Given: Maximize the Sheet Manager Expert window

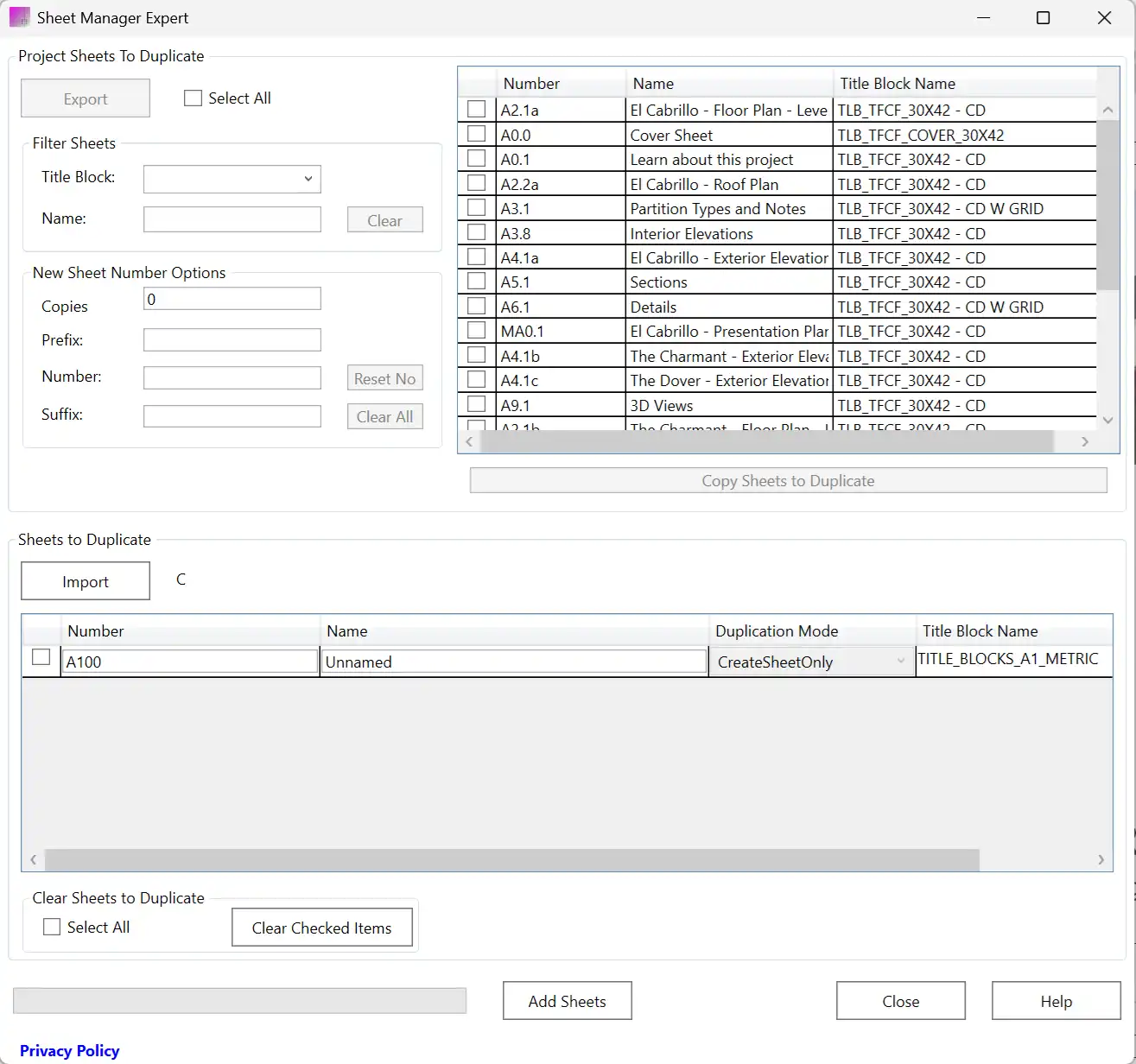Looking at the screenshot, I should [1043, 18].
